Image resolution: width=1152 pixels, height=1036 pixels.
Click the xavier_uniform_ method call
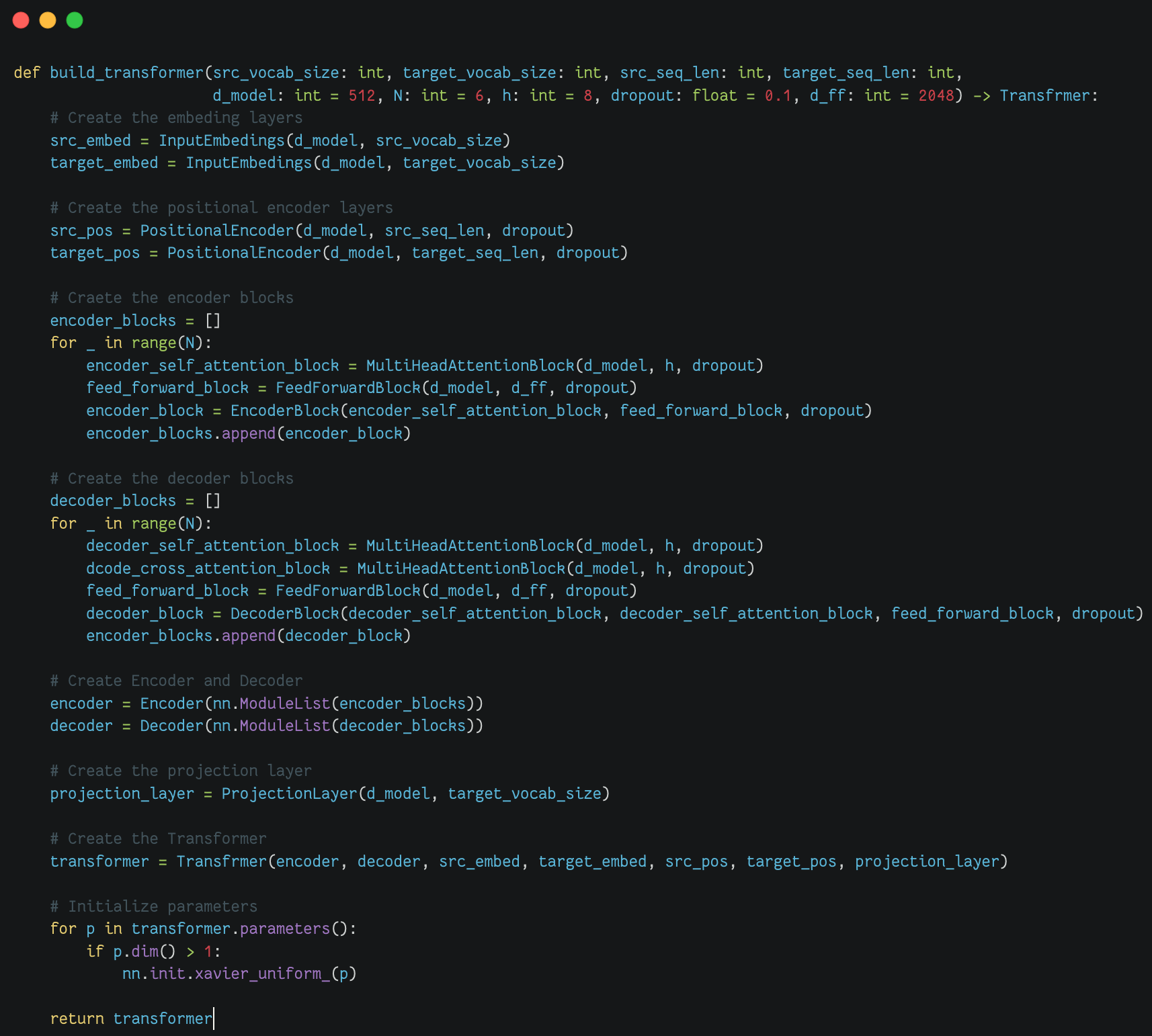262,974
